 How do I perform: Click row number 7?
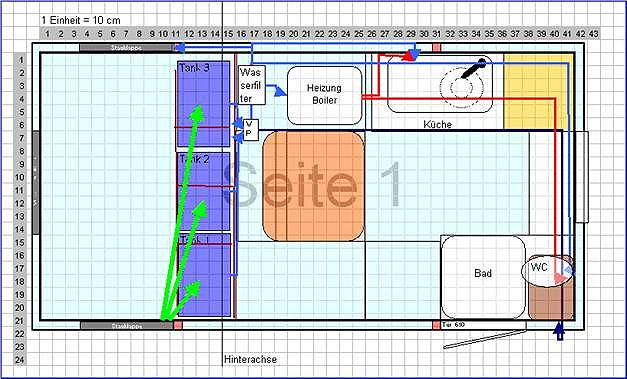(21, 138)
